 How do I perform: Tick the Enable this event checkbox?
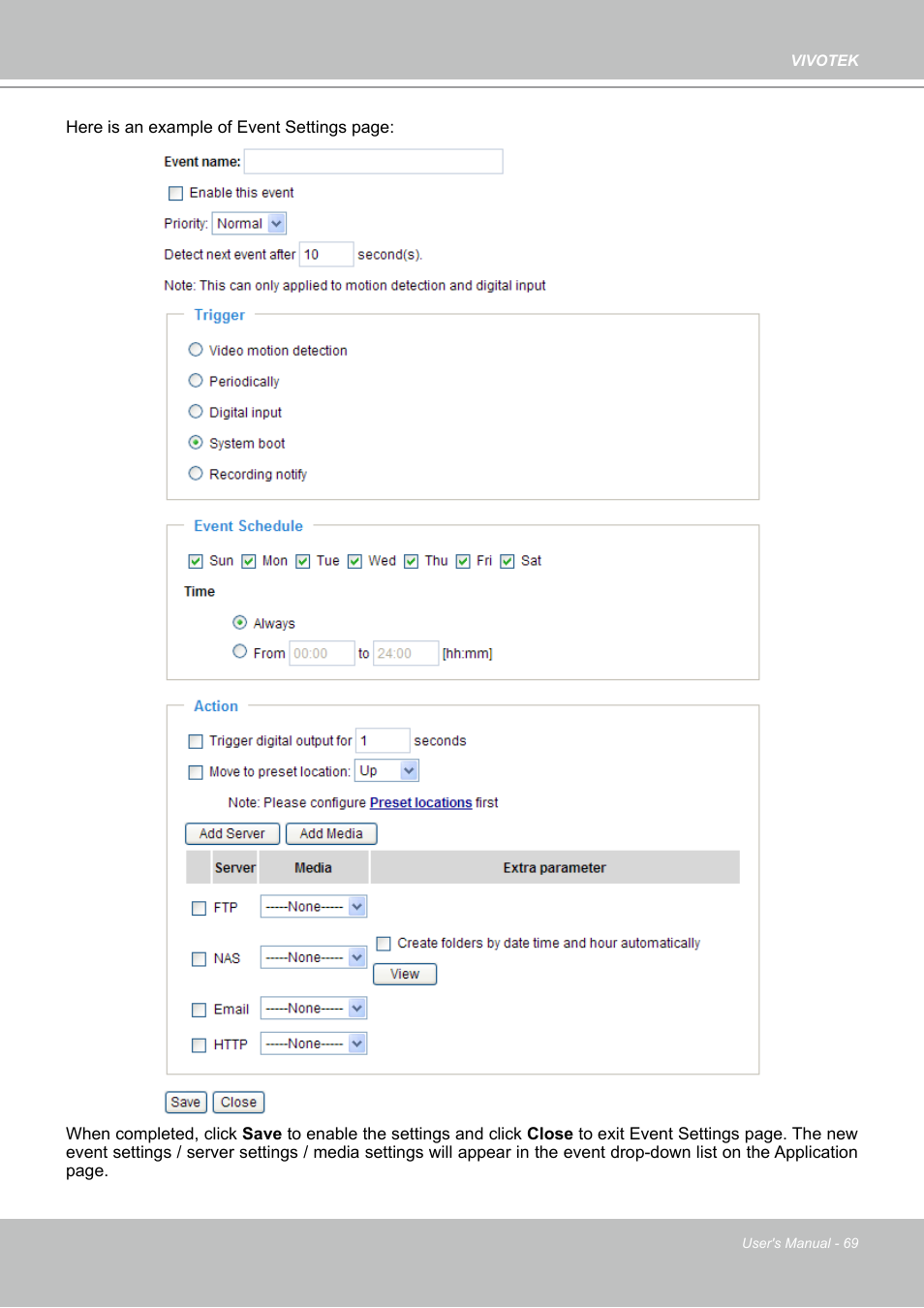click(175, 193)
